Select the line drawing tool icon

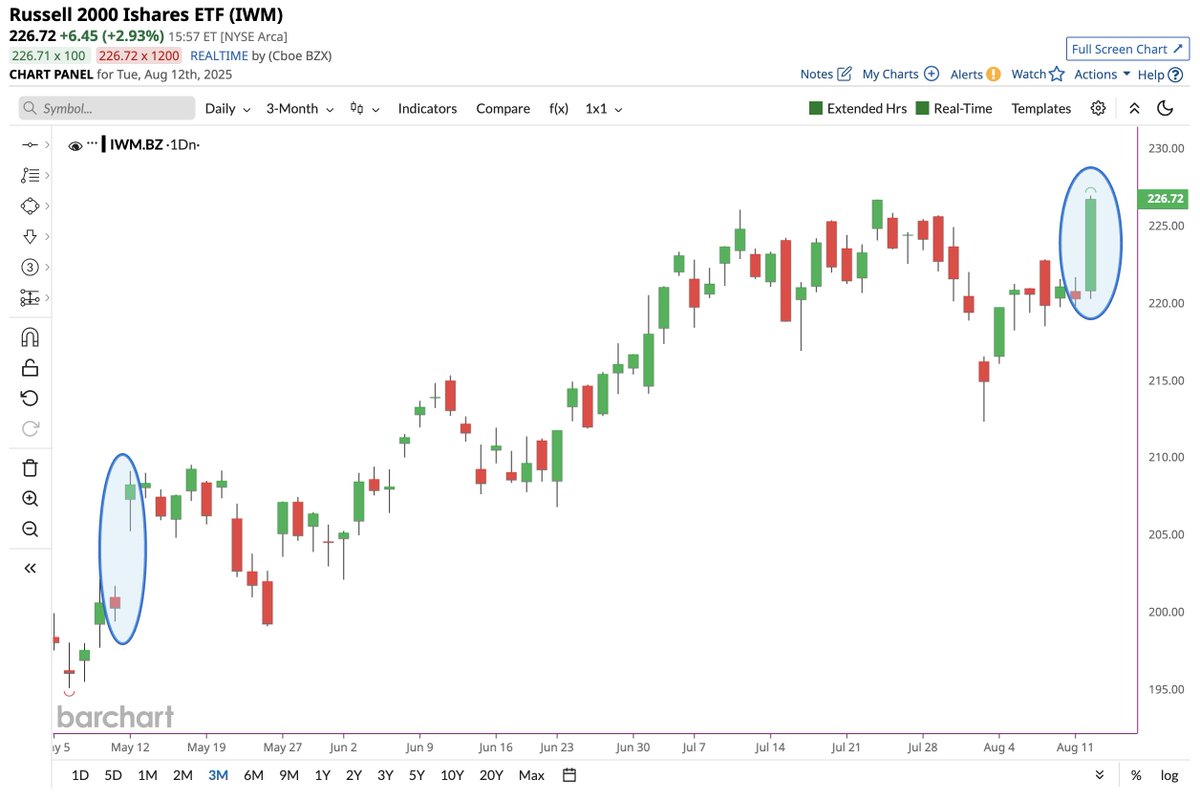(29, 146)
